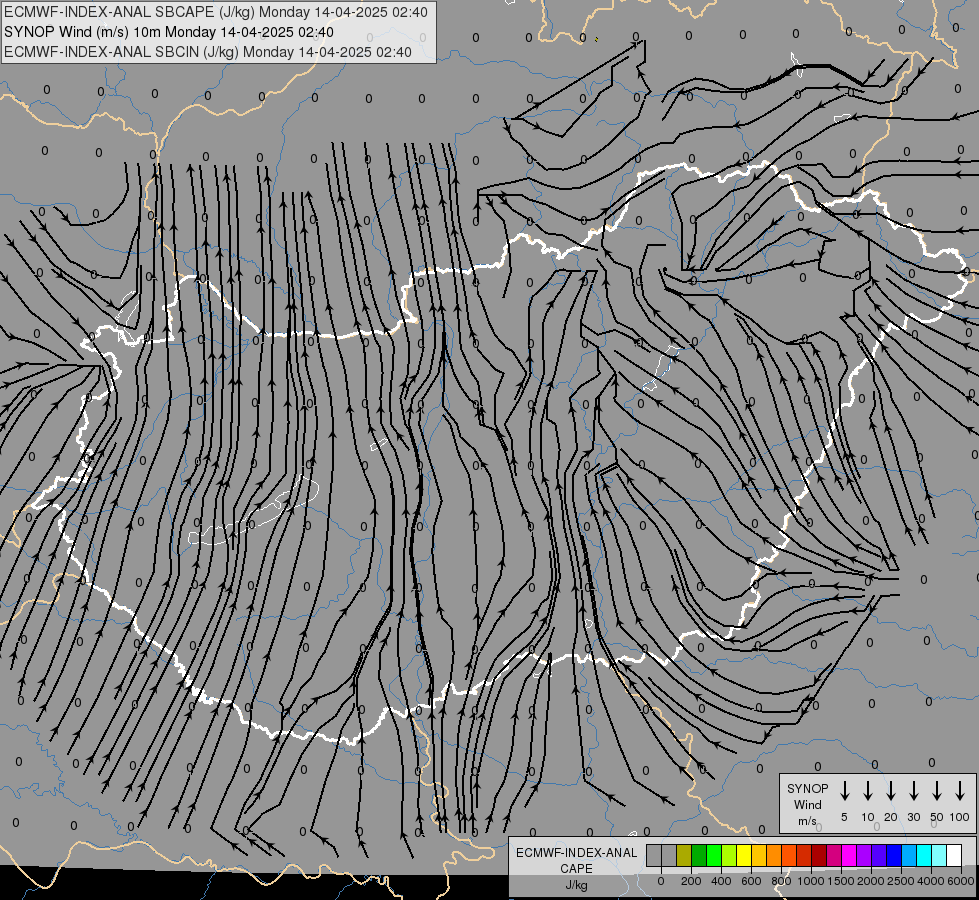979x900 pixels.
Task: Click the 400 tick label on CAPE scale
Action: pyautogui.click(x=721, y=881)
